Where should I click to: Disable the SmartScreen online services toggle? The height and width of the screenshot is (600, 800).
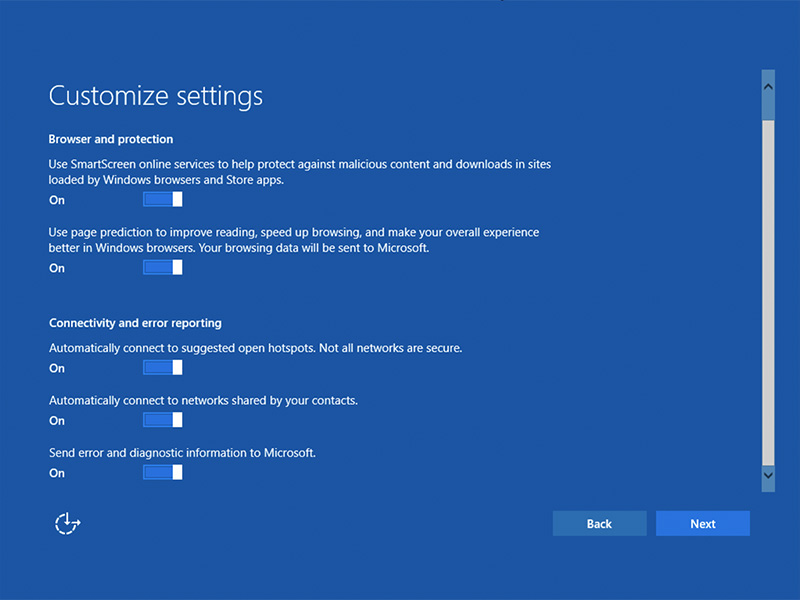[162, 200]
